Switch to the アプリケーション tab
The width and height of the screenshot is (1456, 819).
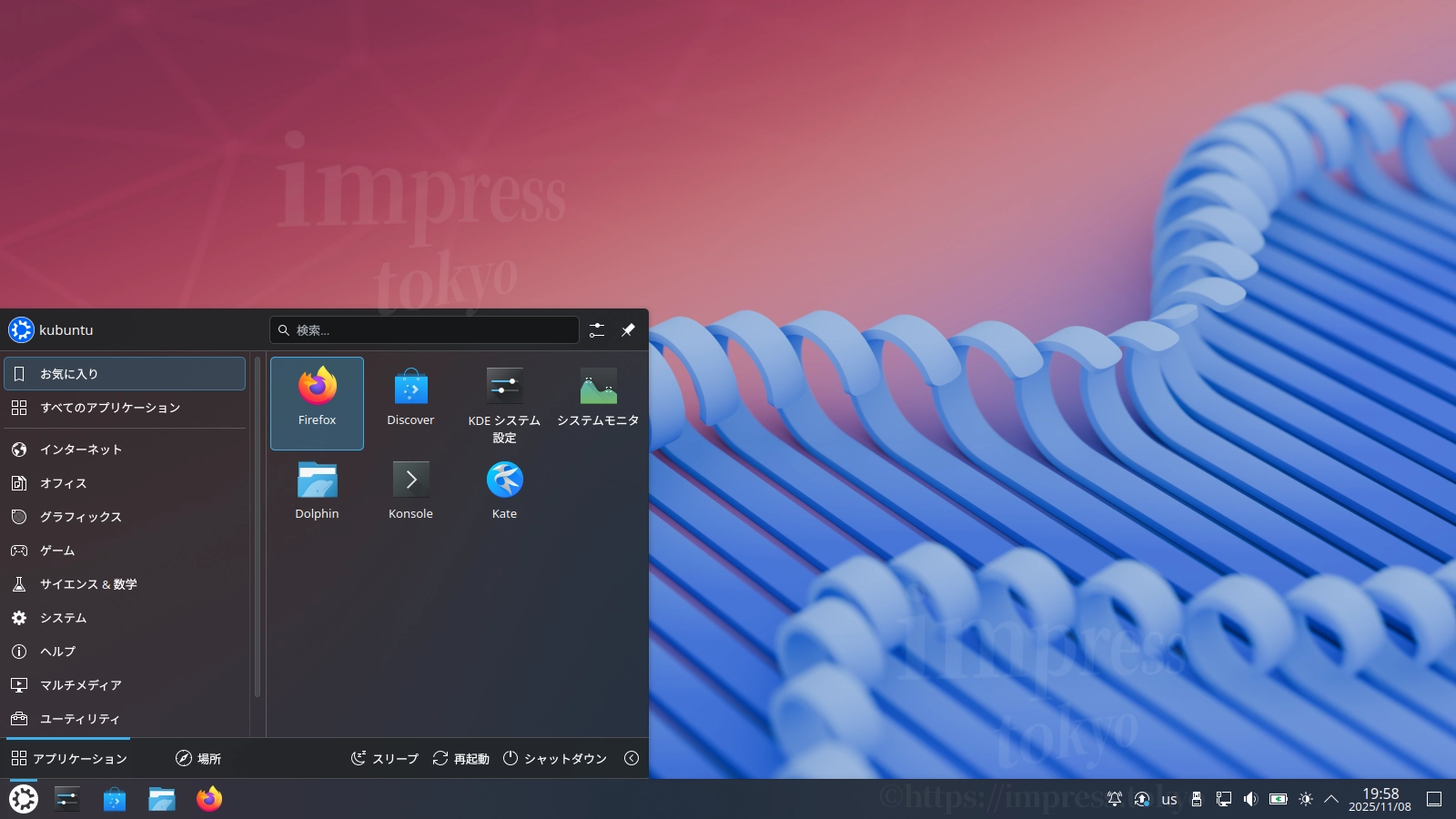[x=68, y=758]
